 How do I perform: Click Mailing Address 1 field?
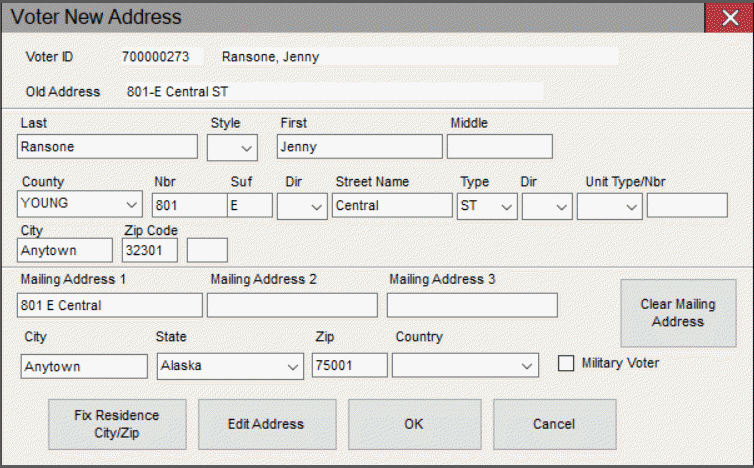click(x=110, y=305)
